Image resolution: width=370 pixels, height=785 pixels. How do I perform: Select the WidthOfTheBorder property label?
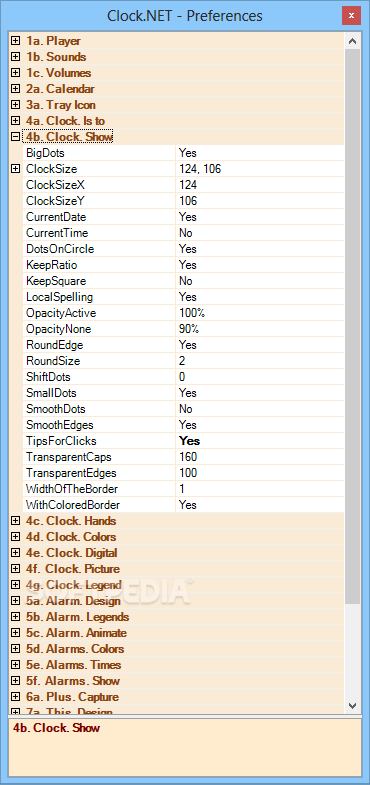(72, 489)
